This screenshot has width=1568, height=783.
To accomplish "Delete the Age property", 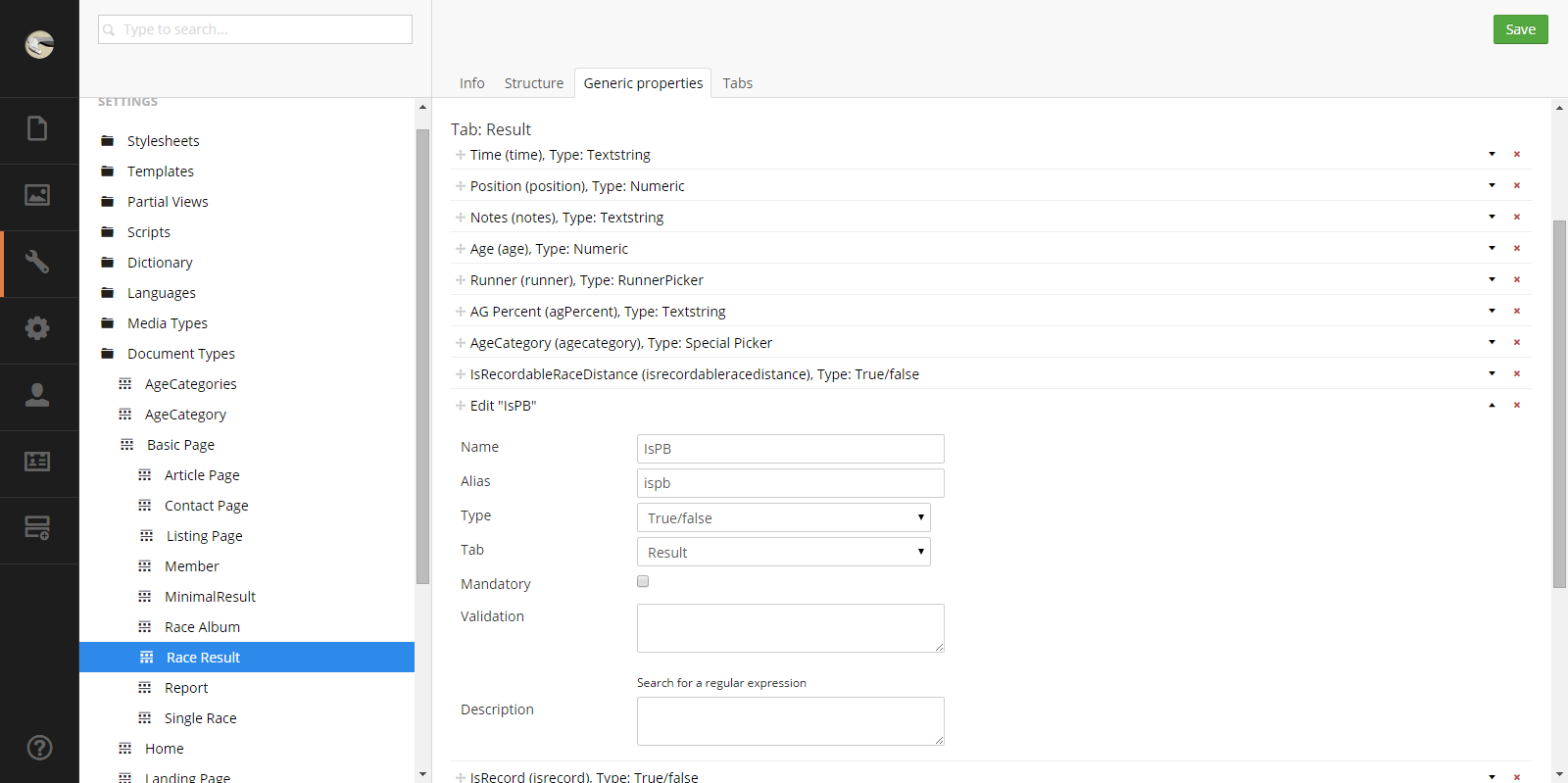I will pos(1517,248).
